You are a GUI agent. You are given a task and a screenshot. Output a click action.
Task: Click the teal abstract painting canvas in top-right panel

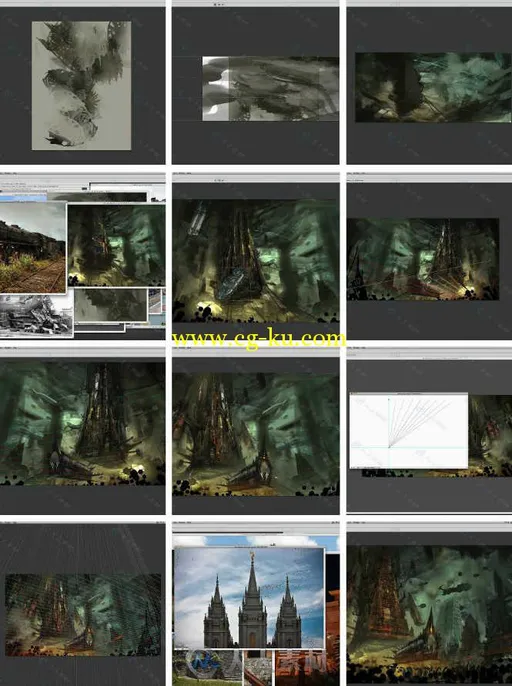point(433,87)
